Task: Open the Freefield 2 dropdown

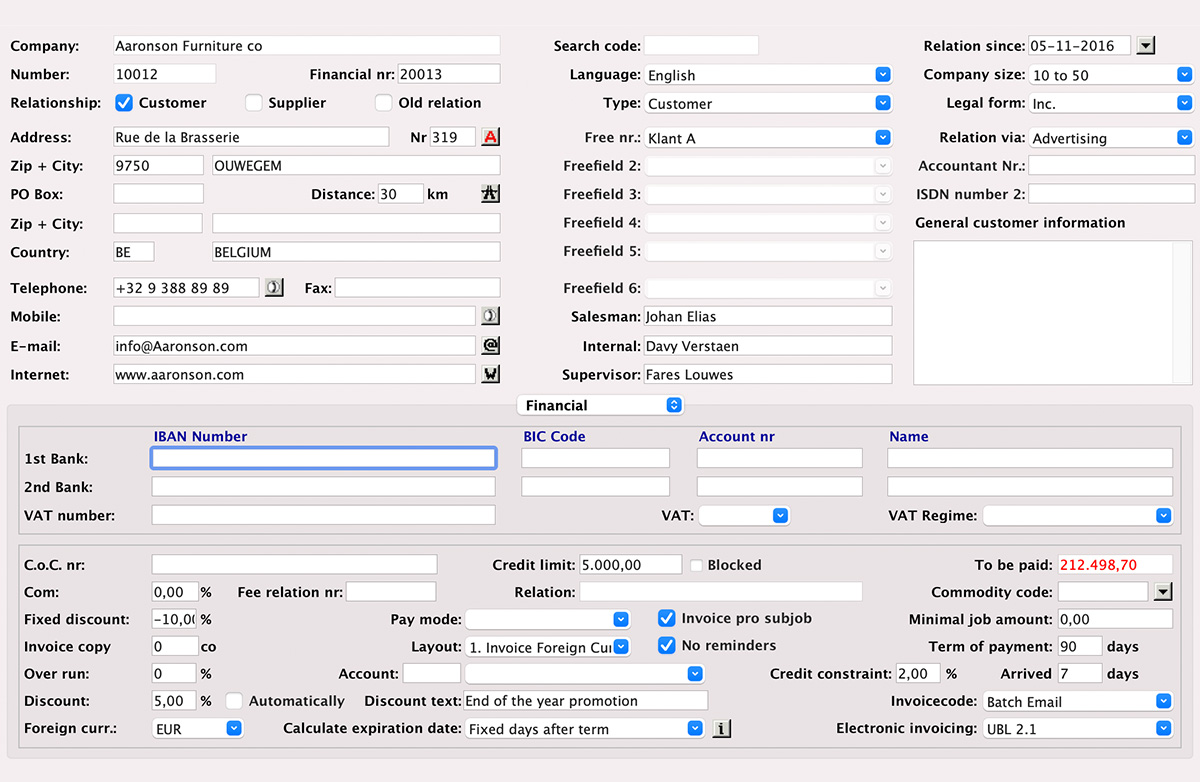Action: coord(768,166)
